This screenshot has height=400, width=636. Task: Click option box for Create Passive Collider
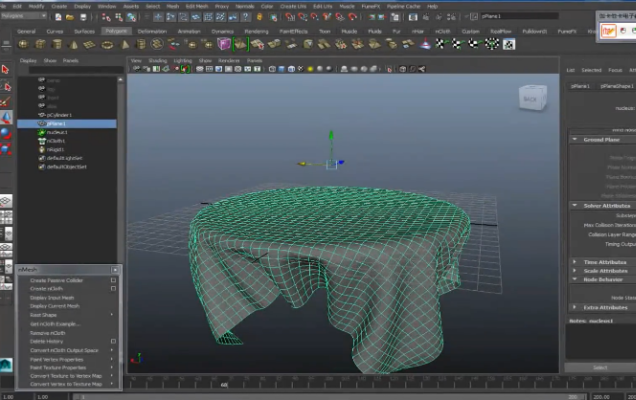113,280
